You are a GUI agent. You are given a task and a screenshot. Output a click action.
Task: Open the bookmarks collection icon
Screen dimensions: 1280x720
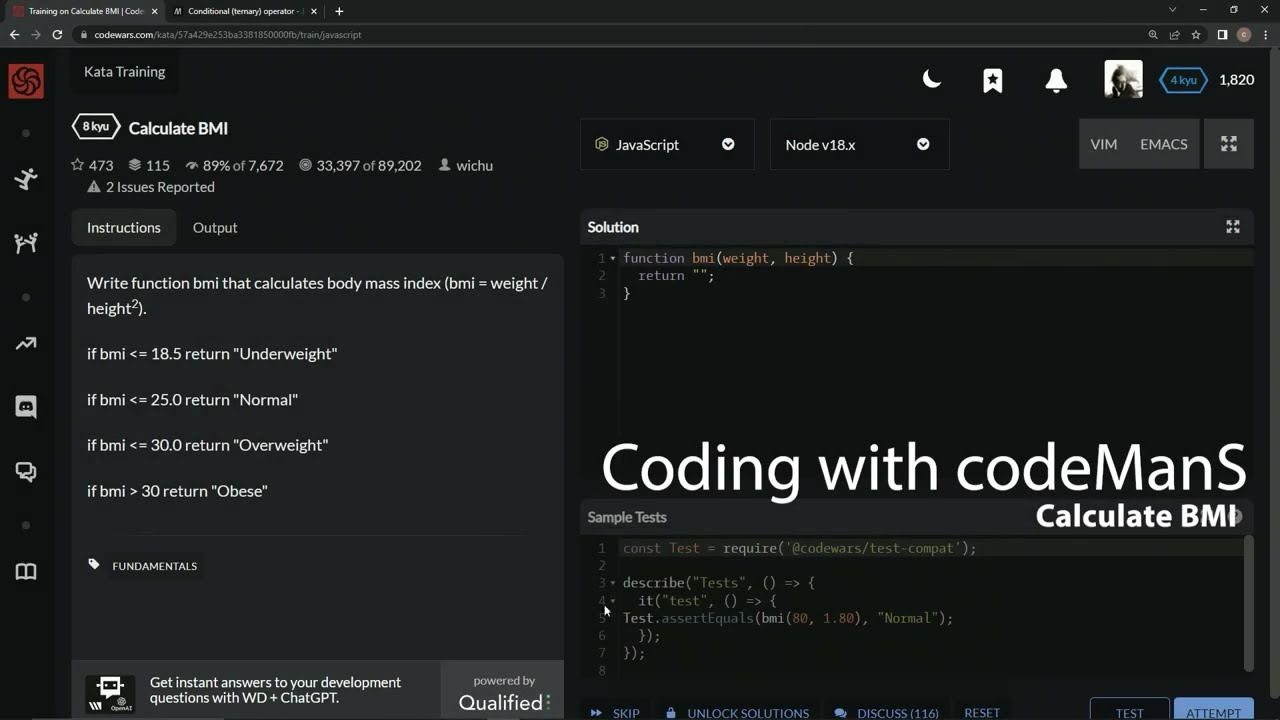click(993, 81)
